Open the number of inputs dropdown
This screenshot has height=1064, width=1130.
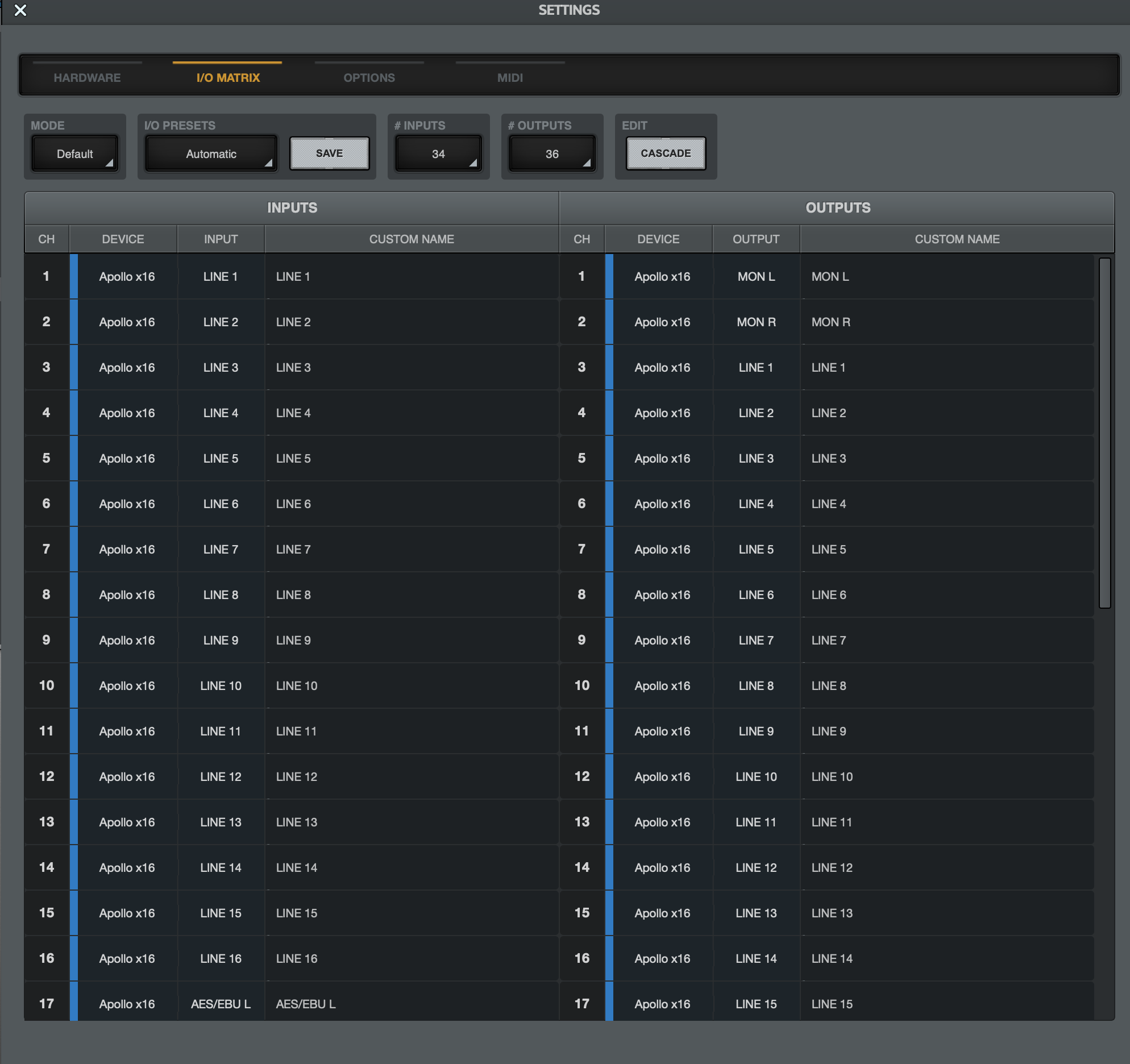438,153
